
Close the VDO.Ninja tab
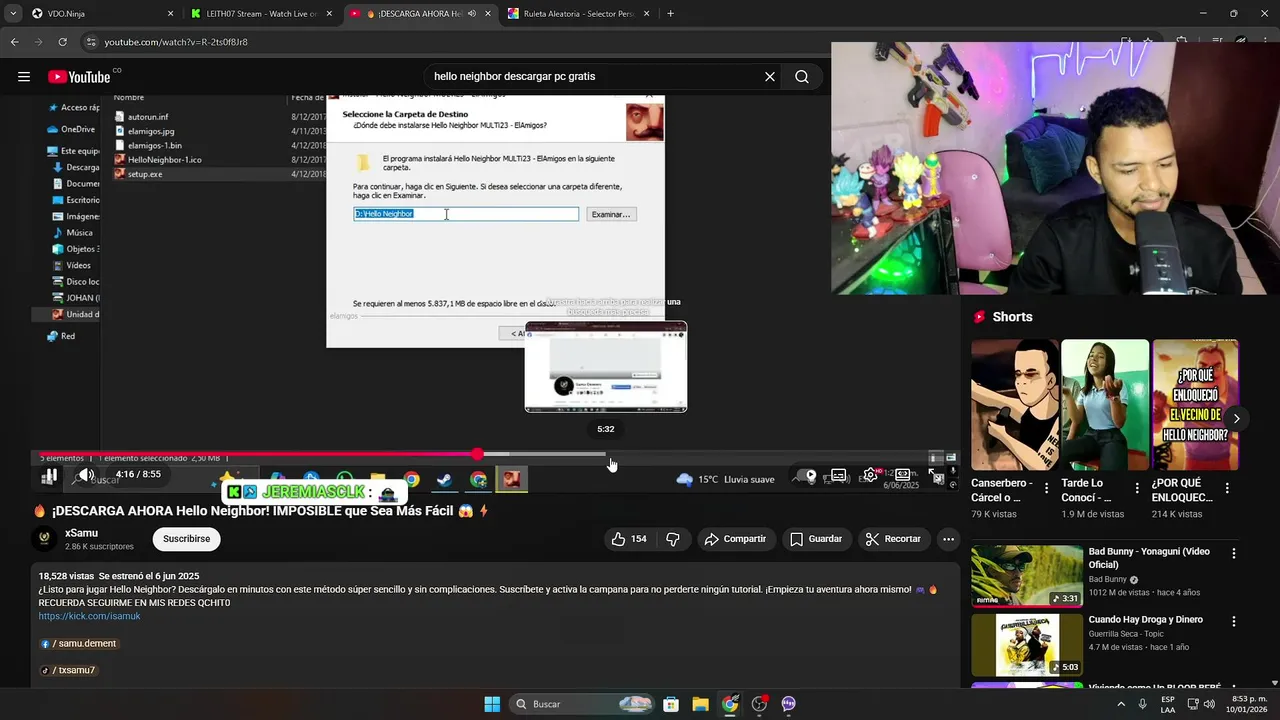170,14
